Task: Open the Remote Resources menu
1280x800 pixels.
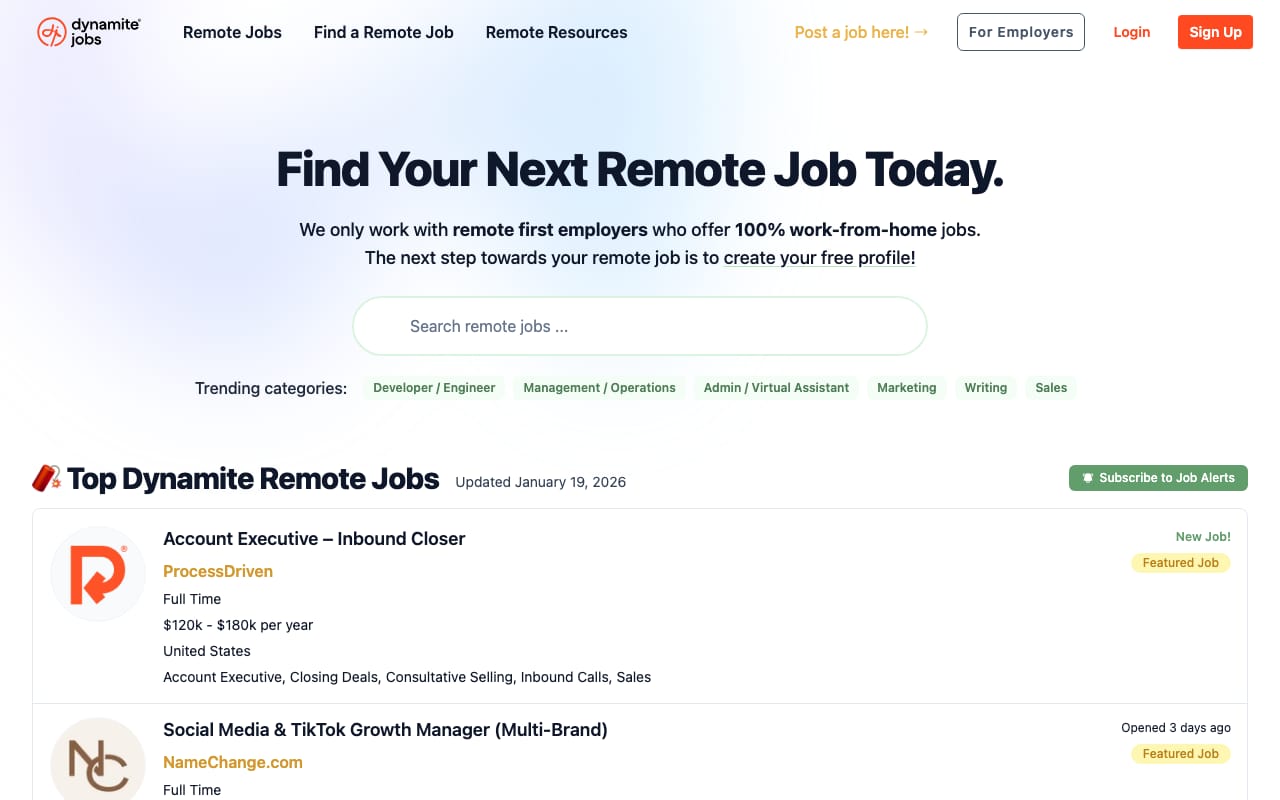Action: click(x=556, y=32)
